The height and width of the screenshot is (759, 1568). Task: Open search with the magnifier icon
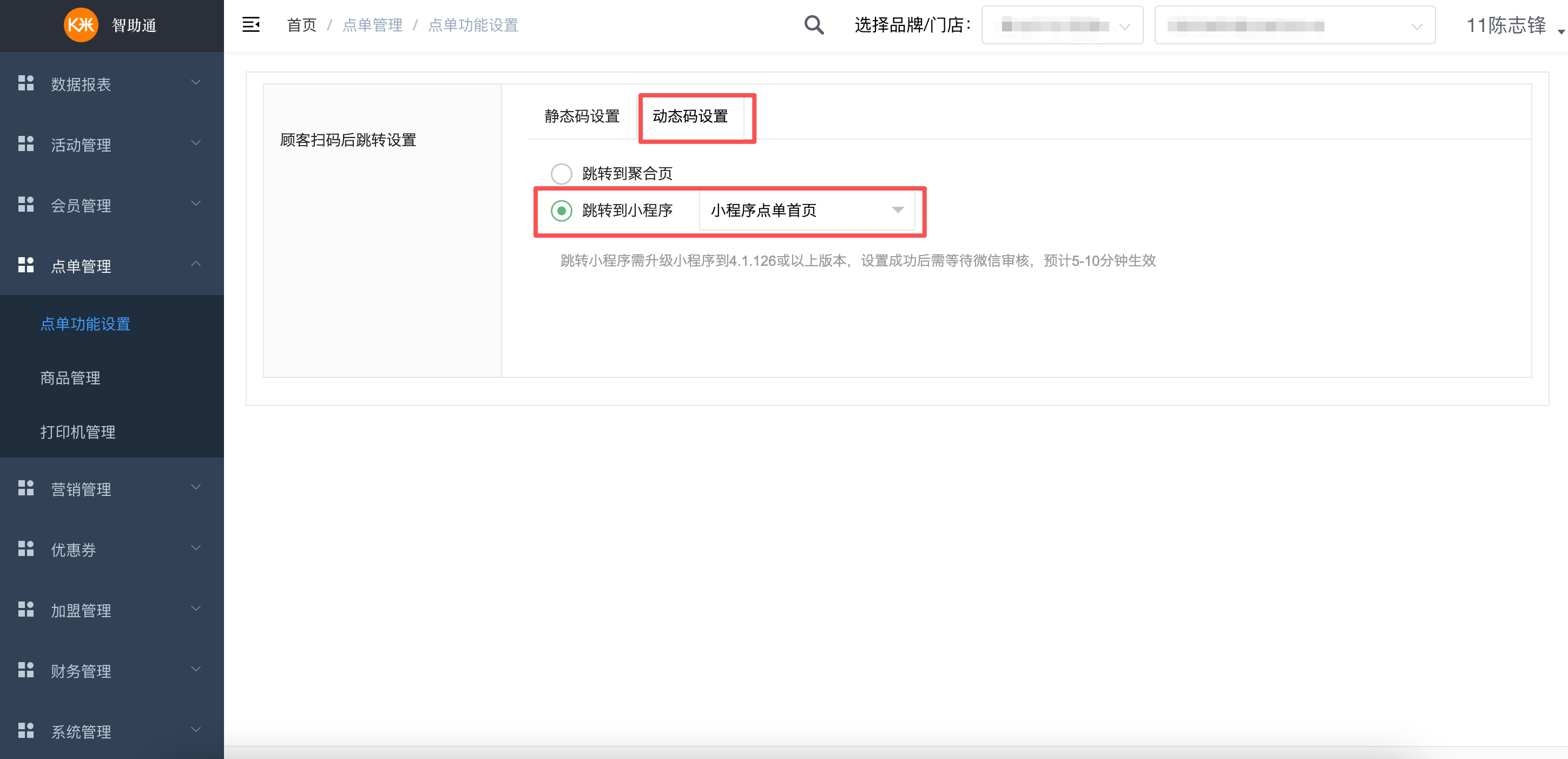pos(814,25)
